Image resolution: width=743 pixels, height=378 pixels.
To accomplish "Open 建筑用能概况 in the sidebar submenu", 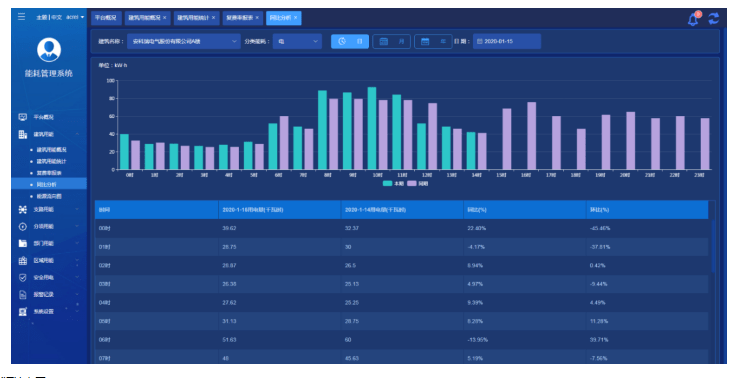I will pyautogui.click(x=52, y=150).
